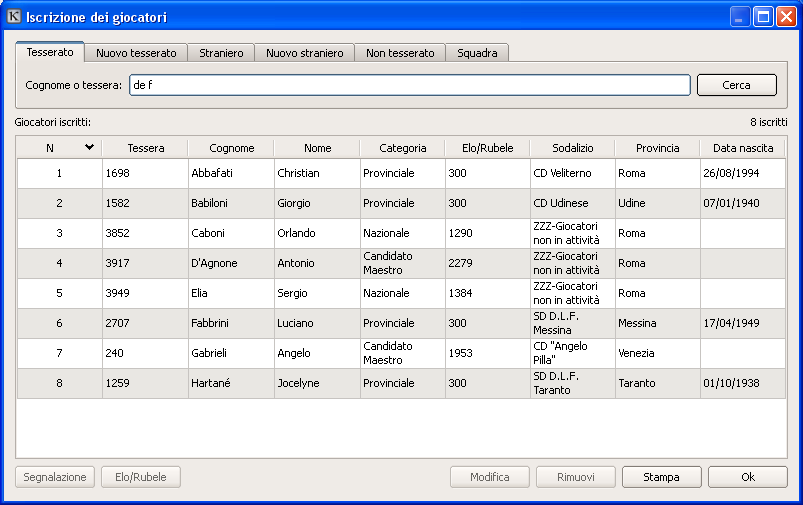The height and width of the screenshot is (505, 803).
Task: Sort by the Nome column header
Action: click(318, 148)
